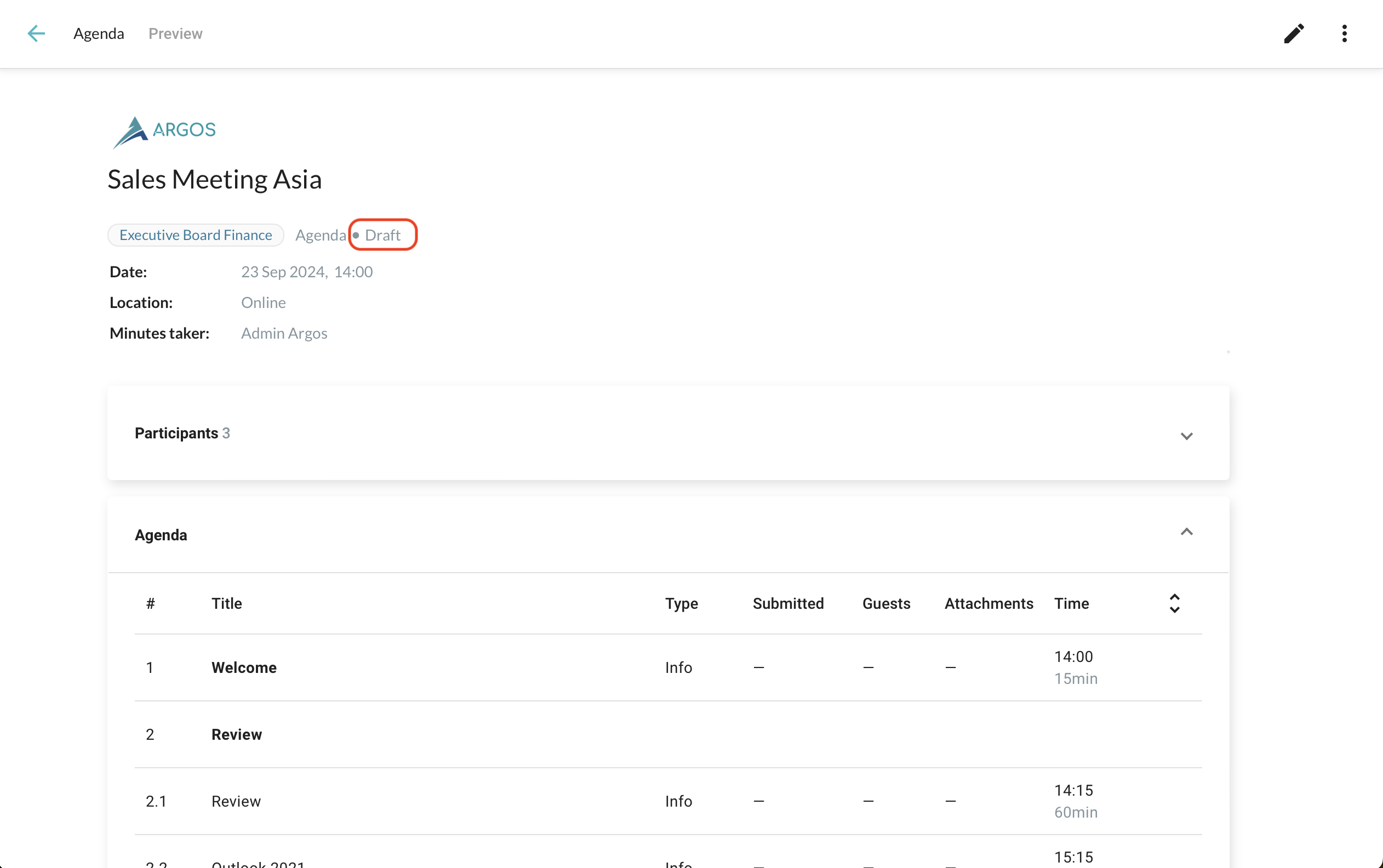Screen dimensions: 1383x868
Task: Click the back arrow icon
Action: [x=36, y=33]
